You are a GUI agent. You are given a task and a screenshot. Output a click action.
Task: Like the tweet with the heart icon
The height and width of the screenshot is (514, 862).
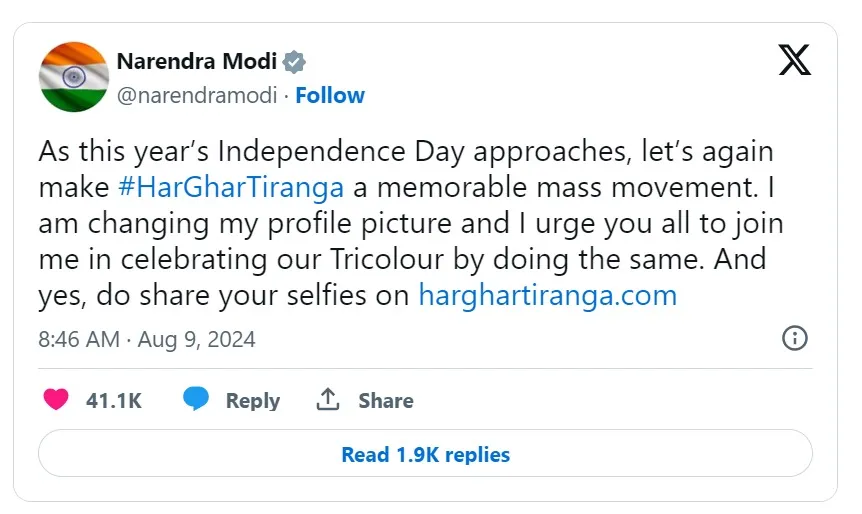click(56, 400)
